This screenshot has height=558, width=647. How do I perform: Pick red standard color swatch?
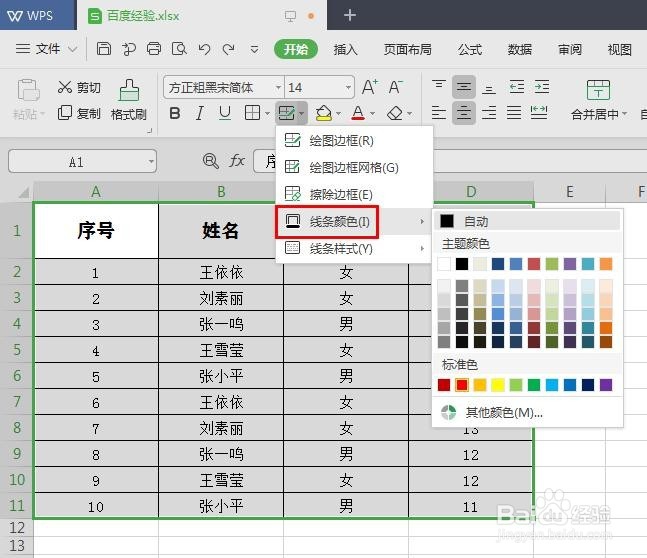click(462, 385)
